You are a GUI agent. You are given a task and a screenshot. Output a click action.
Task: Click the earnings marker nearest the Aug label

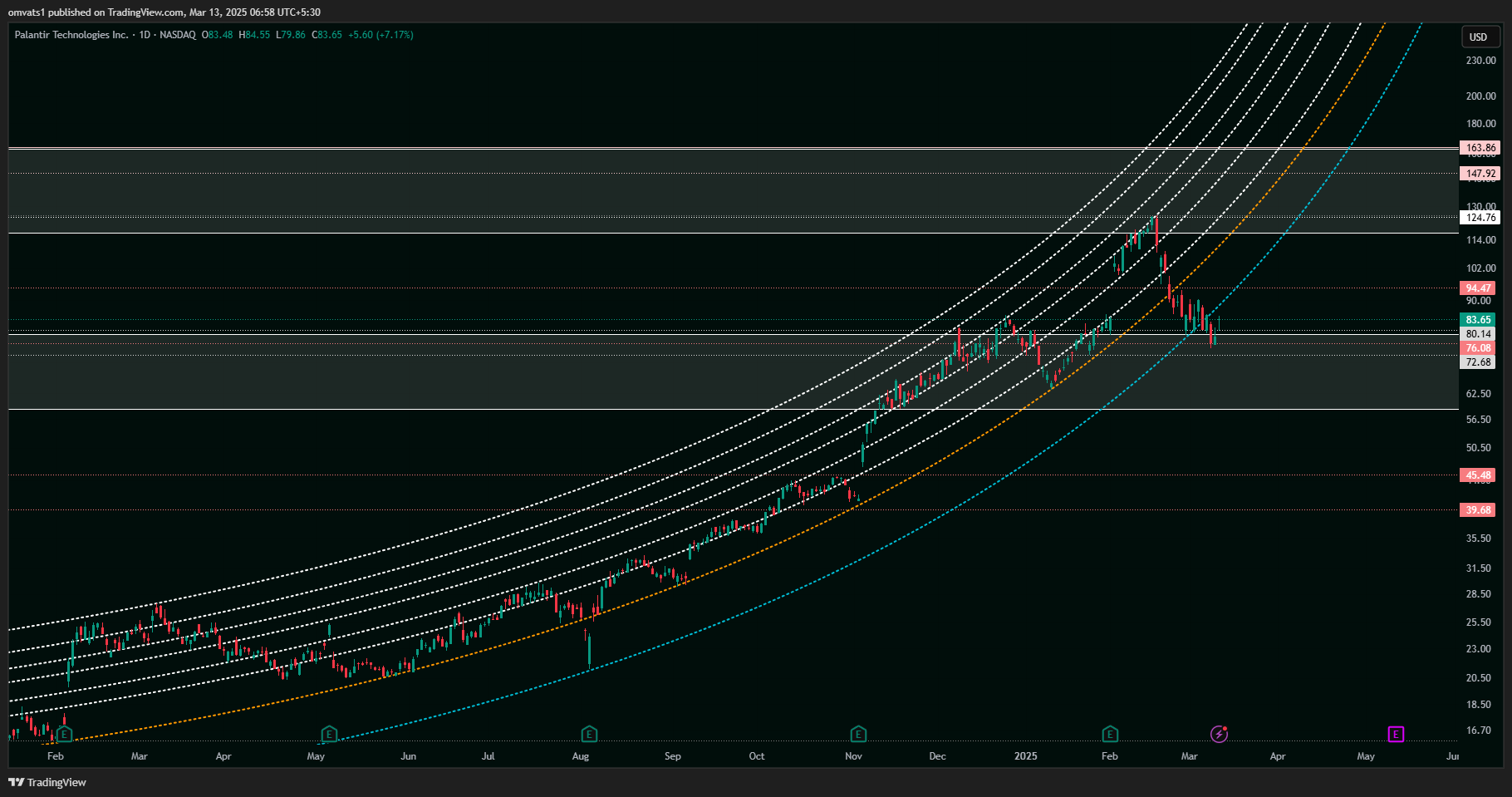(589, 734)
